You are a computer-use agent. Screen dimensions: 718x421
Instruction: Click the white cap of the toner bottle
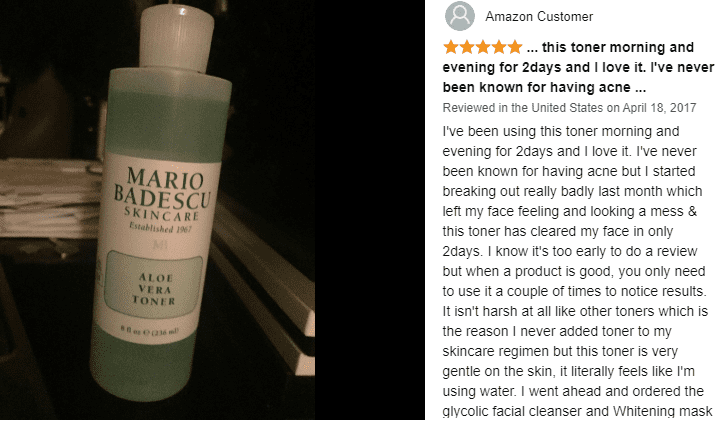[176, 39]
